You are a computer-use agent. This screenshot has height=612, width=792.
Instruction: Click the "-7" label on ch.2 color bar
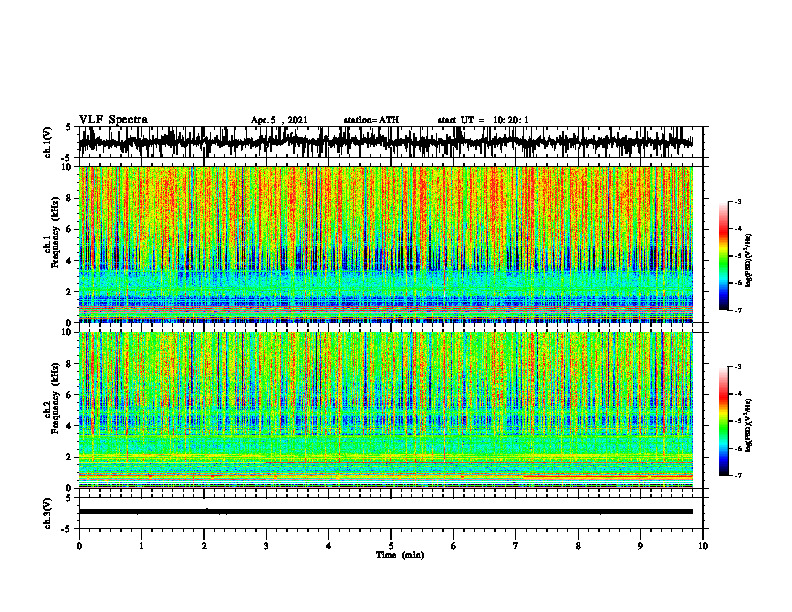pos(738,475)
